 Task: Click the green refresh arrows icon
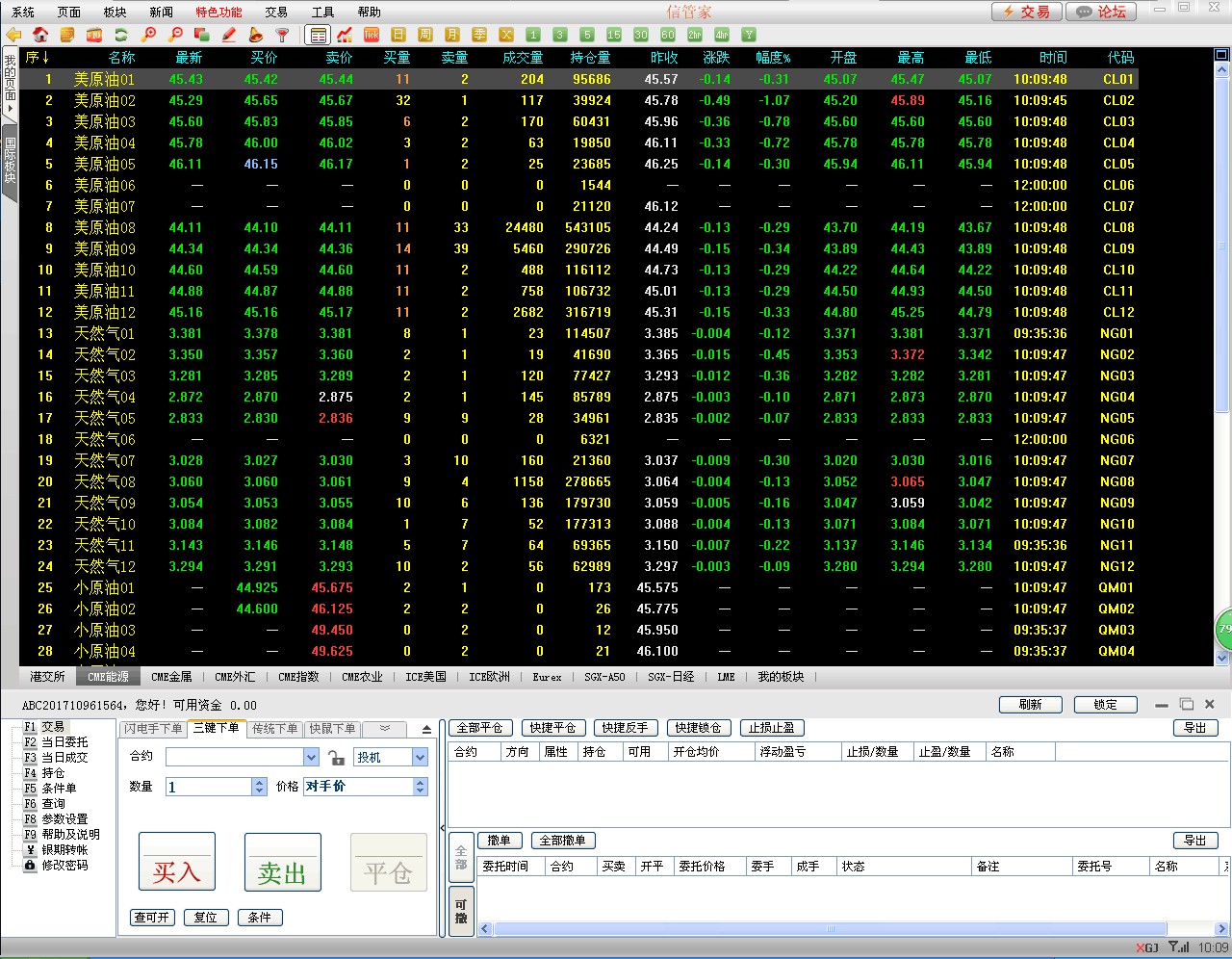(121, 35)
